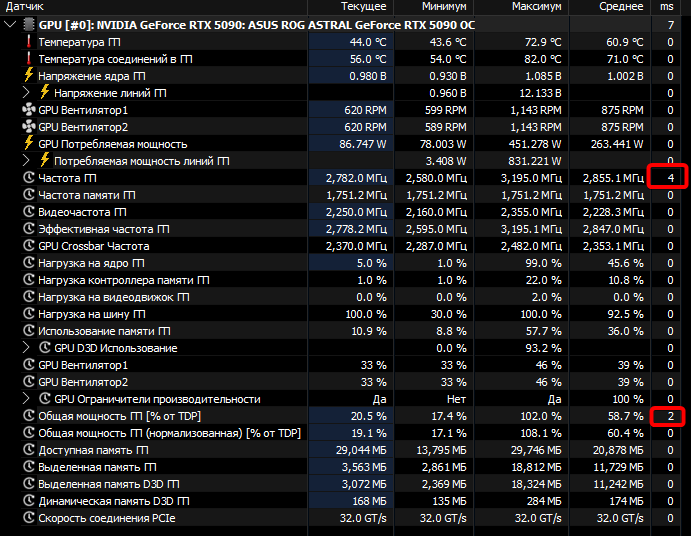Click the 99.0 % maximum core load value

(x=543, y=263)
